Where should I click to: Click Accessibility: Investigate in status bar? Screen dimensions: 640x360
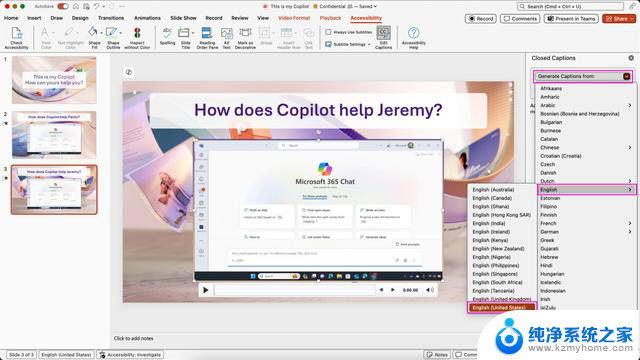point(131,355)
